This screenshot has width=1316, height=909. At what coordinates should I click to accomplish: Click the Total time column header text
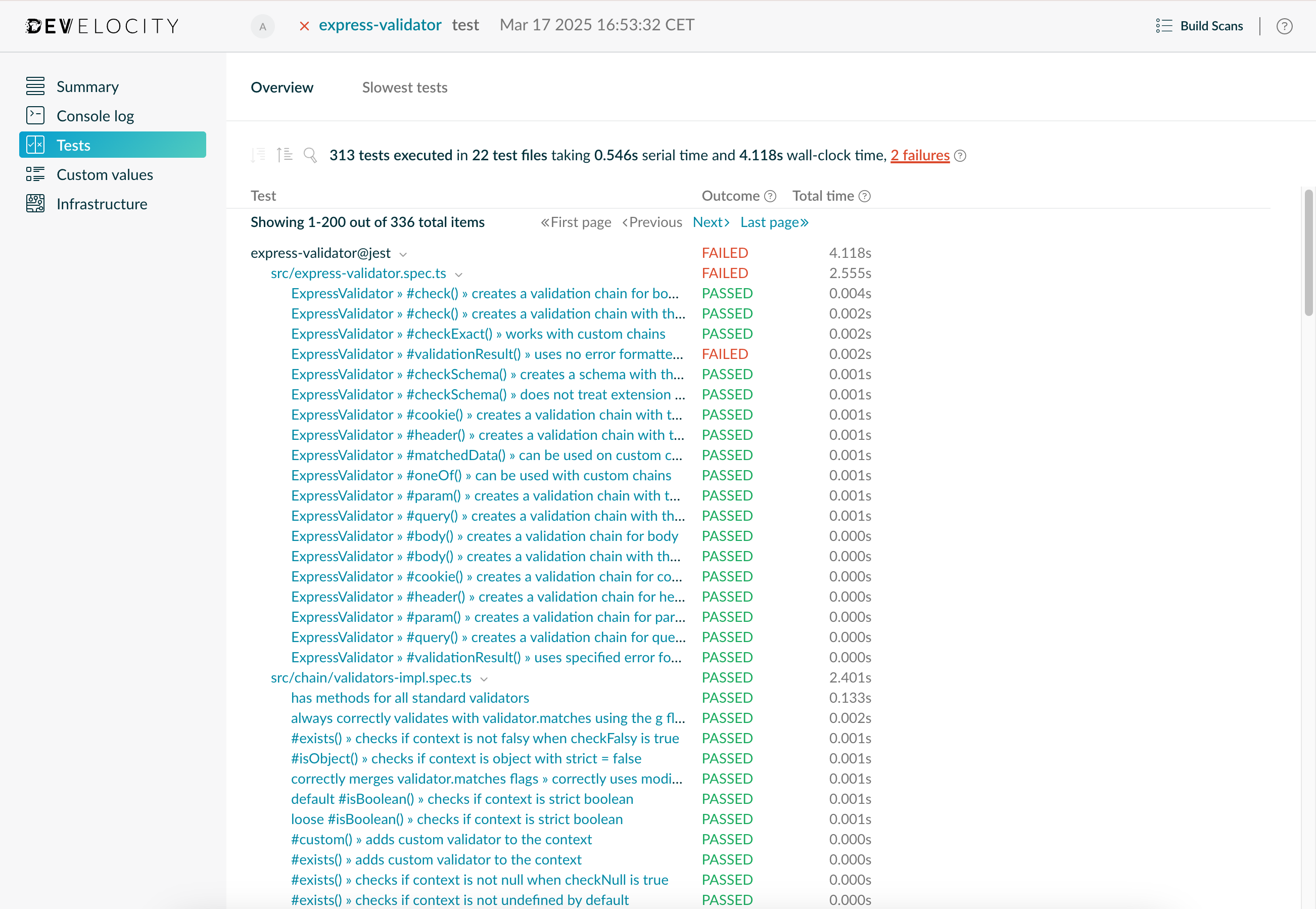pos(823,196)
